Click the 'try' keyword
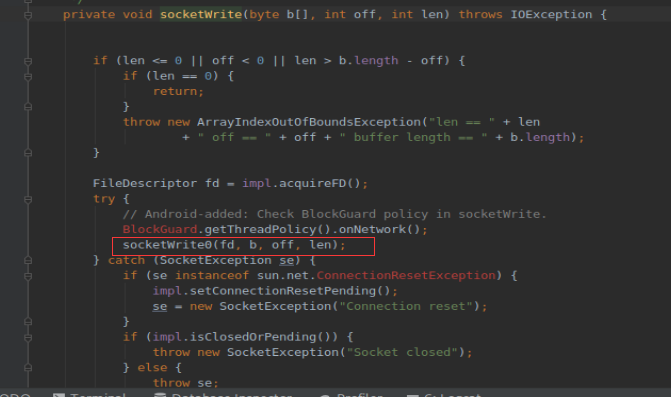Image resolution: width=671 pixels, height=397 pixels. (104, 199)
